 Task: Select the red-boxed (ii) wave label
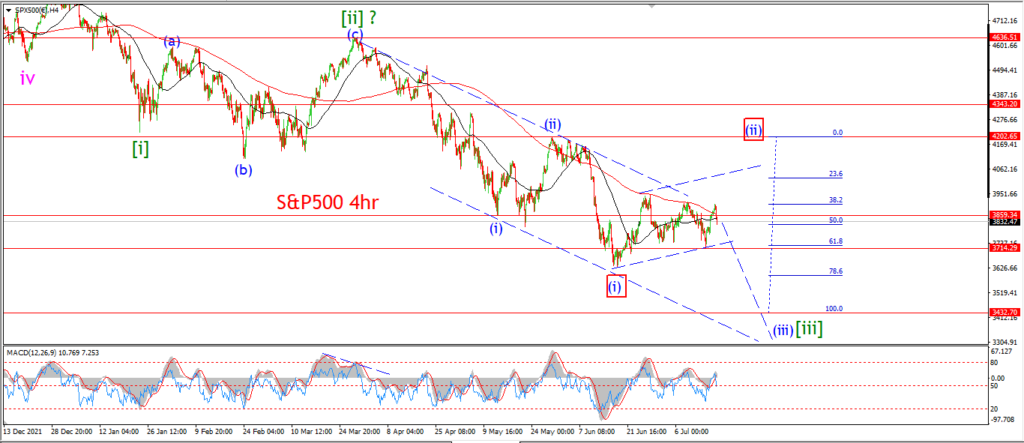(753, 129)
